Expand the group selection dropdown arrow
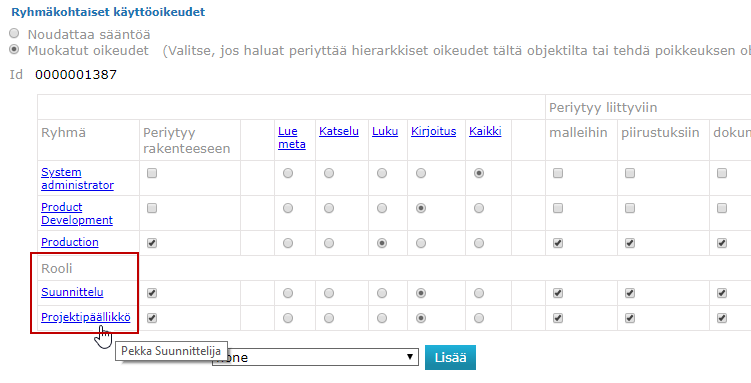This screenshot has height=383, width=751. click(410, 357)
